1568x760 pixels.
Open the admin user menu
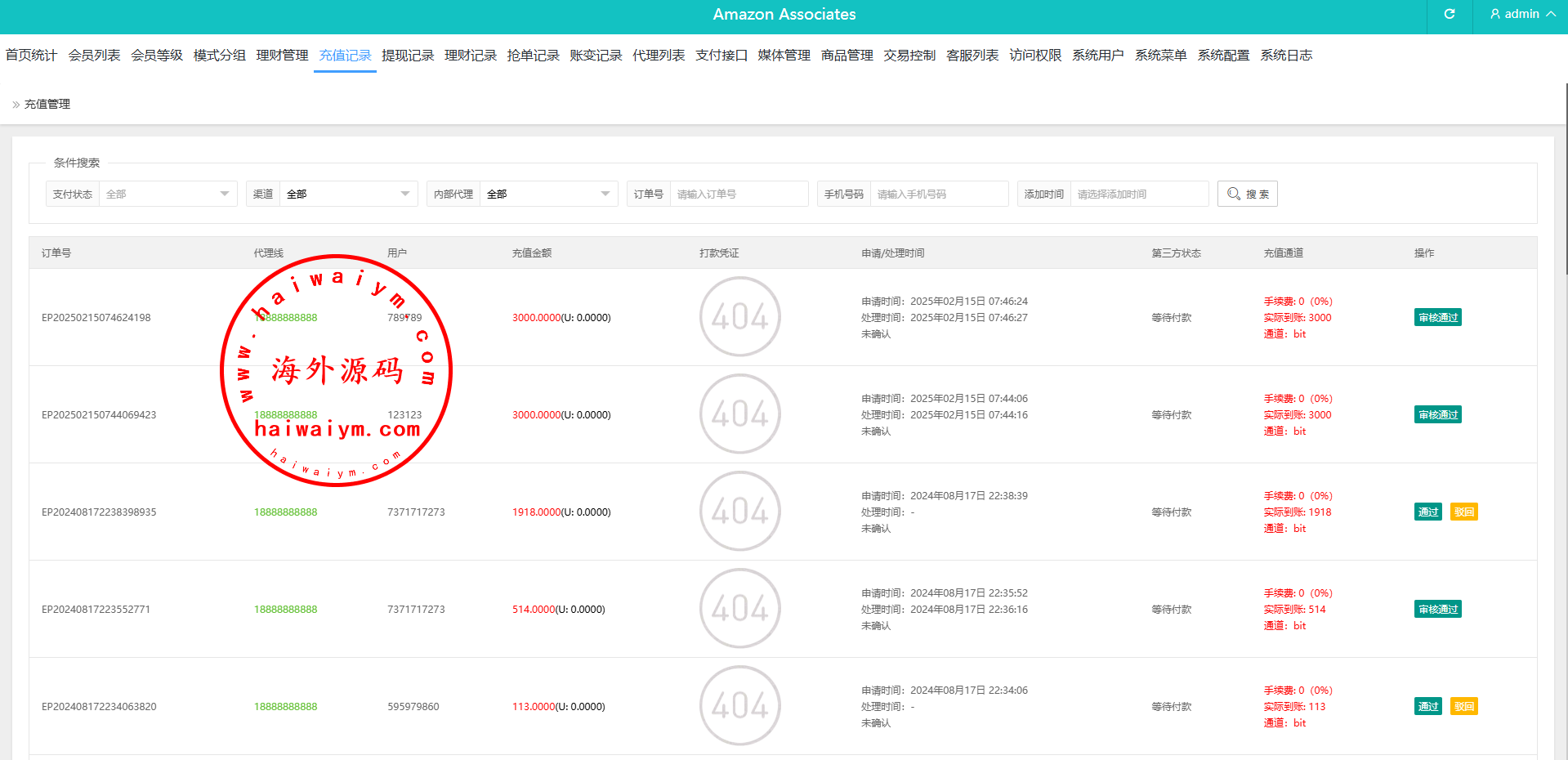(1521, 14)
